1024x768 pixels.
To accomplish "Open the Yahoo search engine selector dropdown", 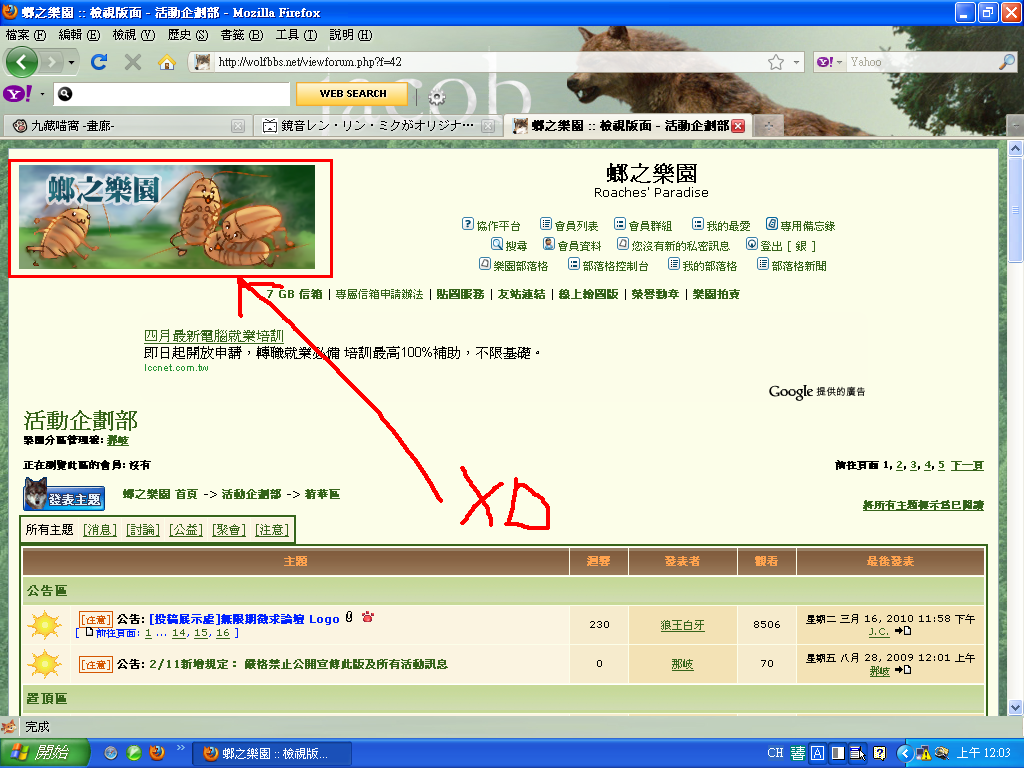I will pos(832,62).
